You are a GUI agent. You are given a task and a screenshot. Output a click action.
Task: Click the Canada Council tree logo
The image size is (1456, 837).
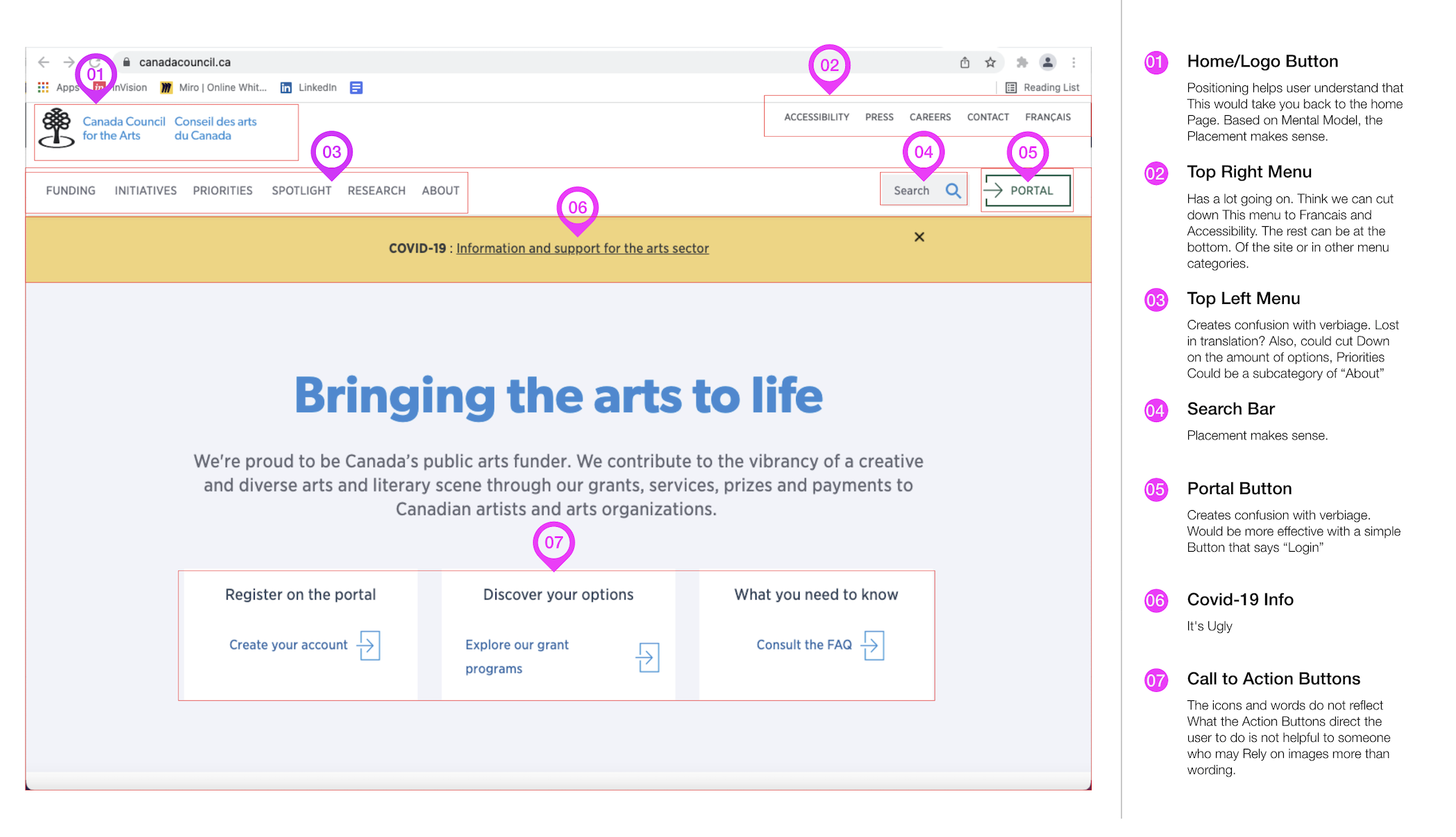[x=56, y=128]
